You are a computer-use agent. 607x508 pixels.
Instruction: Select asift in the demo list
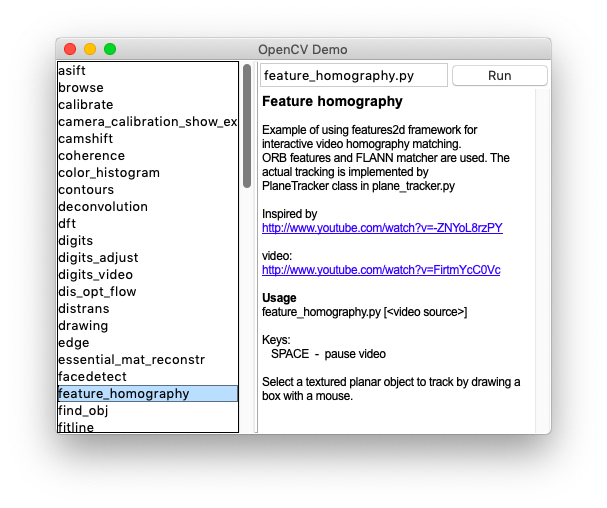pyautogui.click(x=148, y=70)
